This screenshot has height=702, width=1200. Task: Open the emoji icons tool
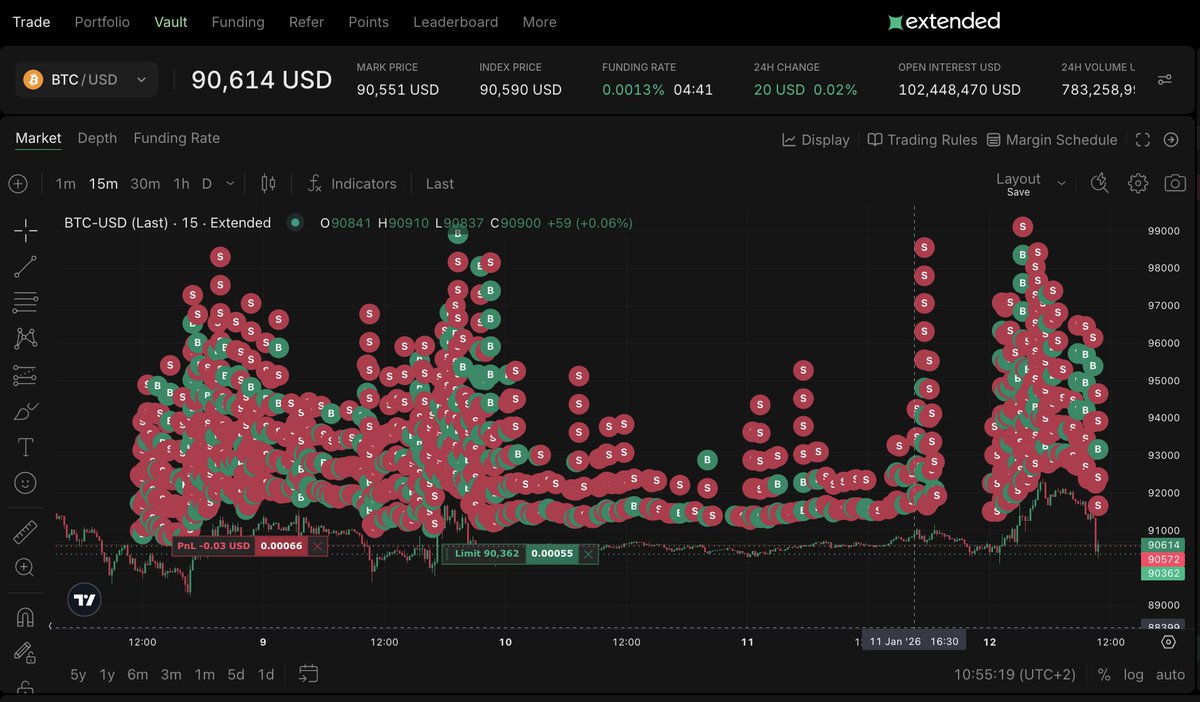pos(26,483)
